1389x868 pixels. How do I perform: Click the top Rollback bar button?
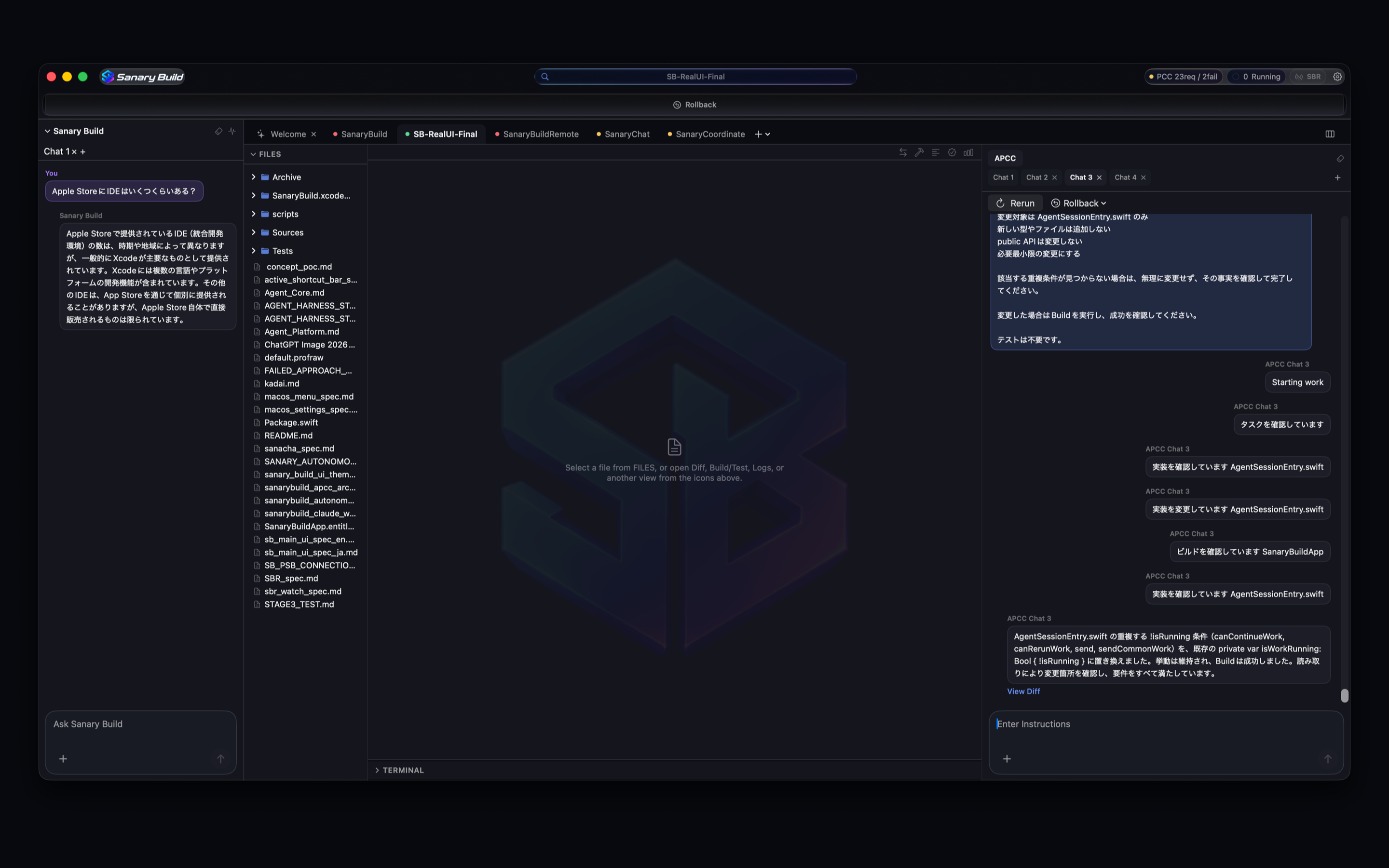click(694, 105)
